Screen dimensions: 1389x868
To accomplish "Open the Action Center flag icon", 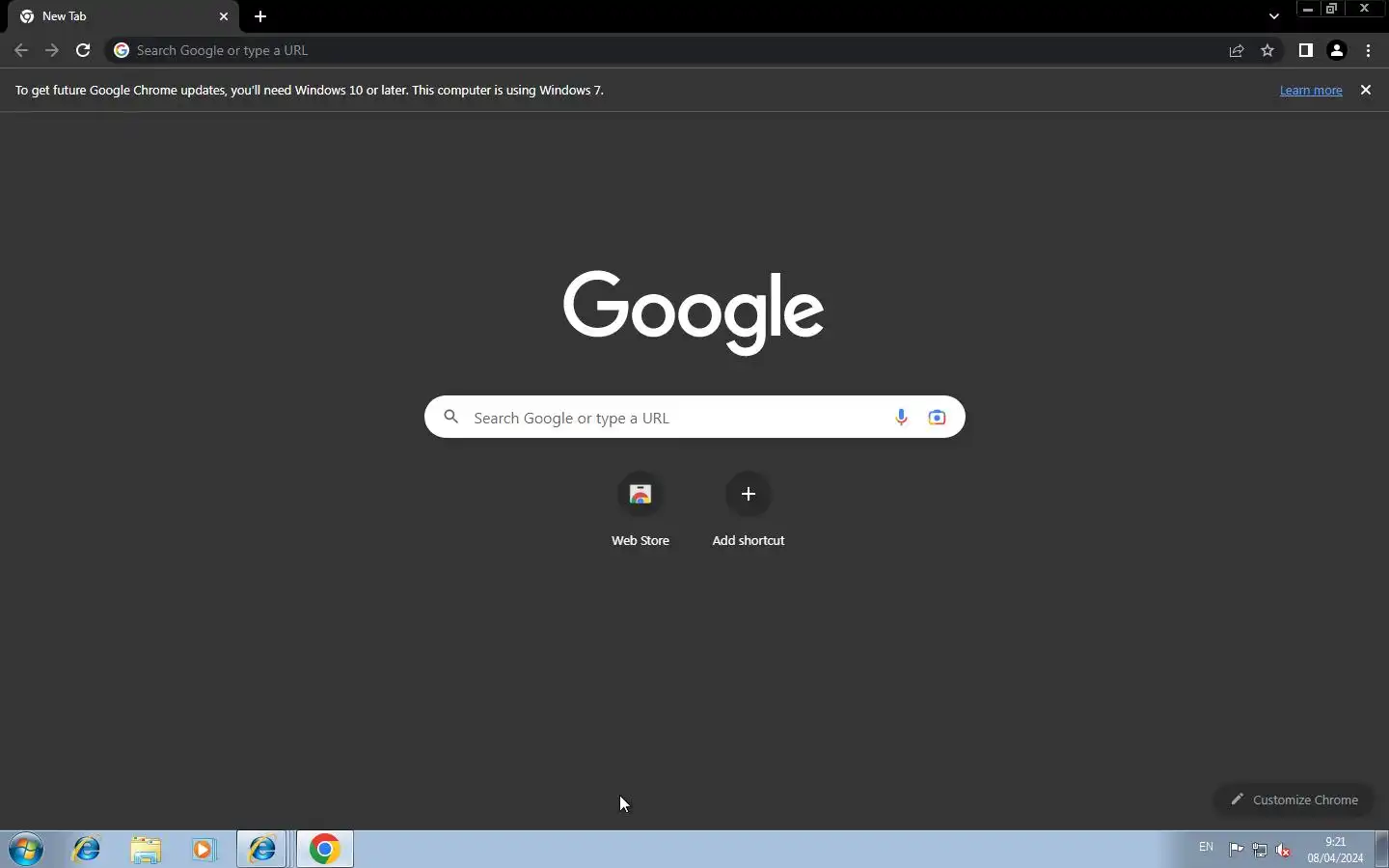I will 1237,850.
